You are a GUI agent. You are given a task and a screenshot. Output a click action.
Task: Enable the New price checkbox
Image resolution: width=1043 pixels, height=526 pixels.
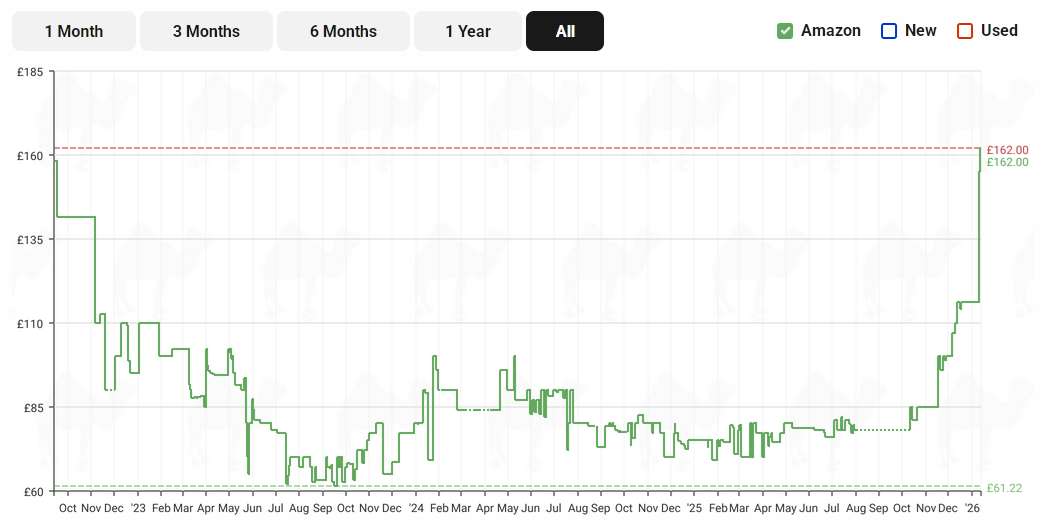click(889, 31)
